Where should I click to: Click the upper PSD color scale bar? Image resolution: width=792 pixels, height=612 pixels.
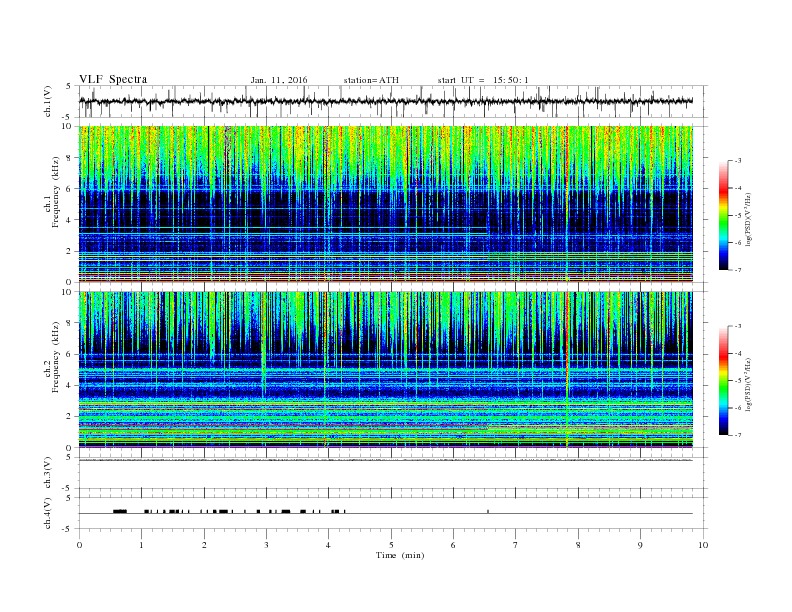pyautogui.click(x=724, y=216)
